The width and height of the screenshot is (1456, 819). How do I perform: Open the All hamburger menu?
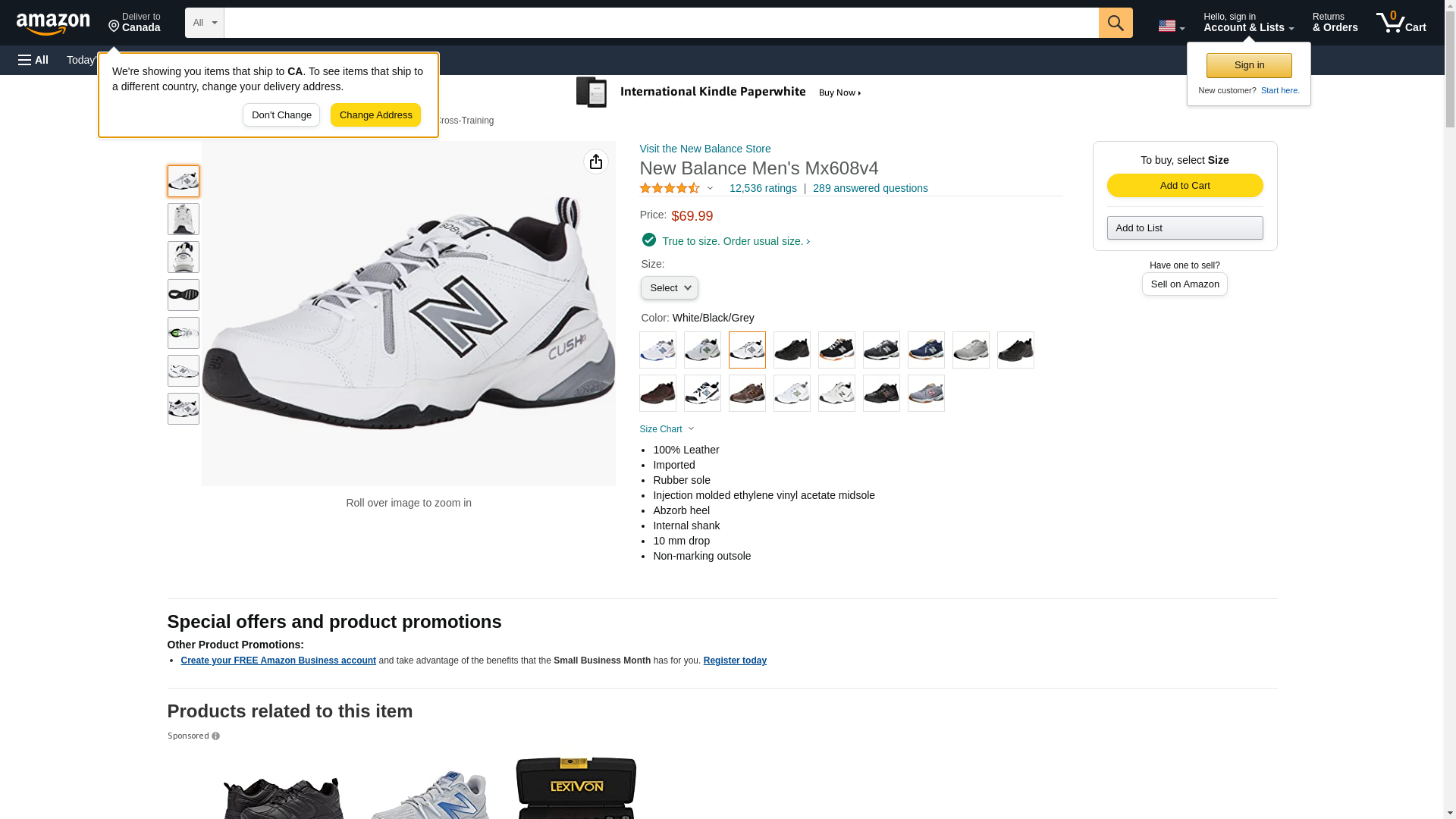(33, 60)
